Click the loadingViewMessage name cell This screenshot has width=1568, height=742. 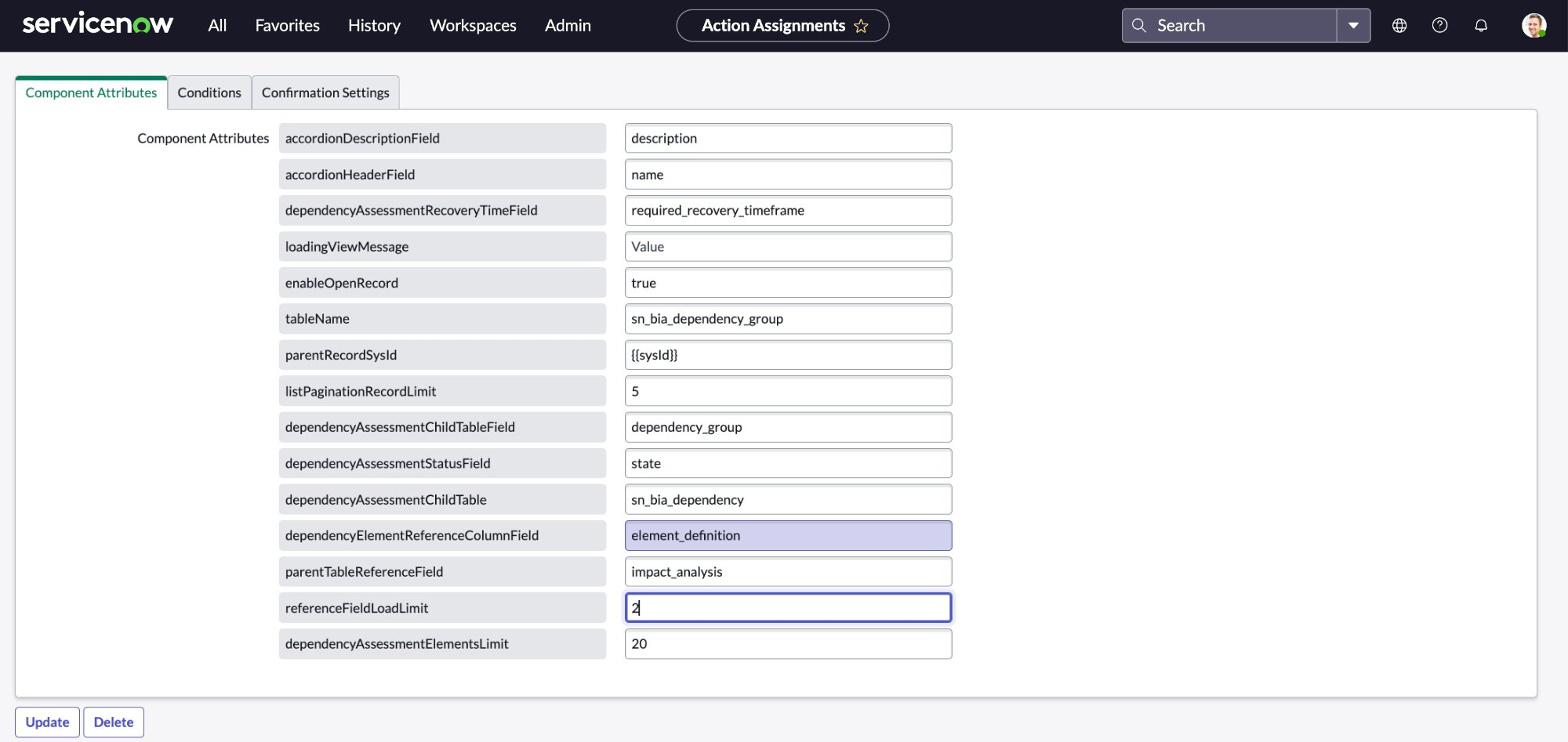tap(442, 246)
